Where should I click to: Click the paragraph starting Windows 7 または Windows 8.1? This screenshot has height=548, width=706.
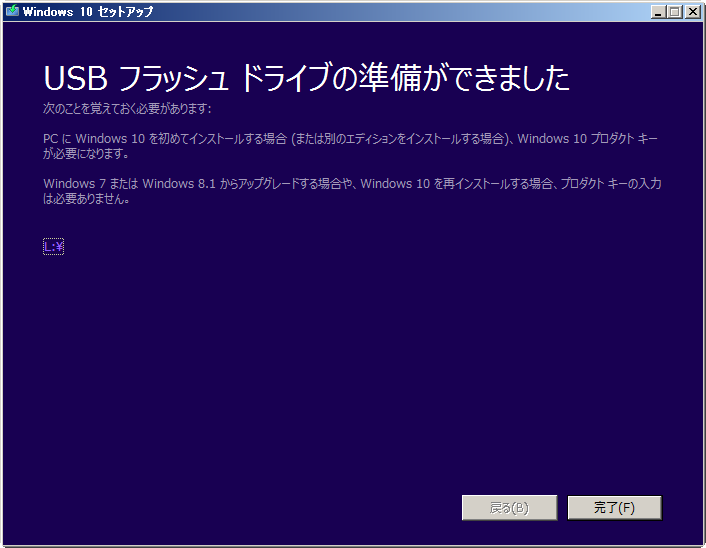point(352,191)
